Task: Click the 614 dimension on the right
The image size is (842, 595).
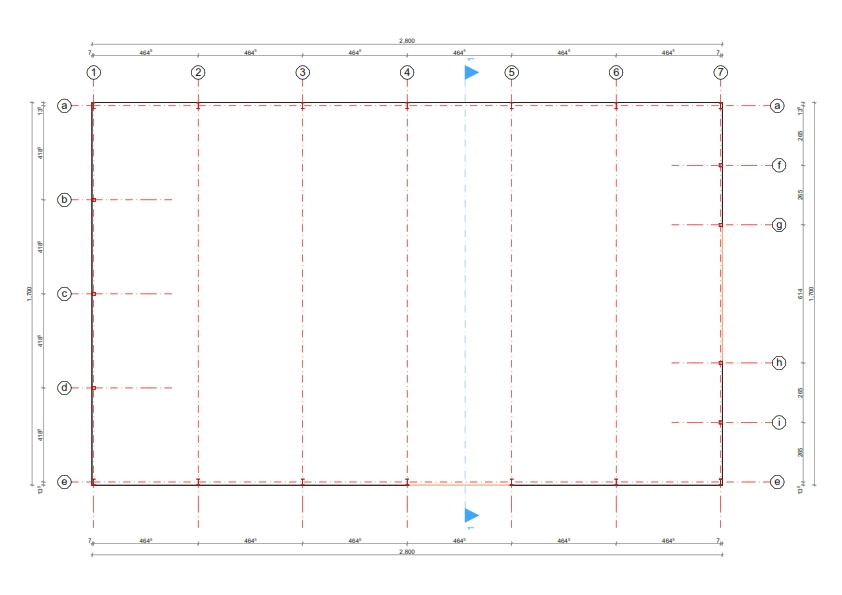Action: (800, 294)
